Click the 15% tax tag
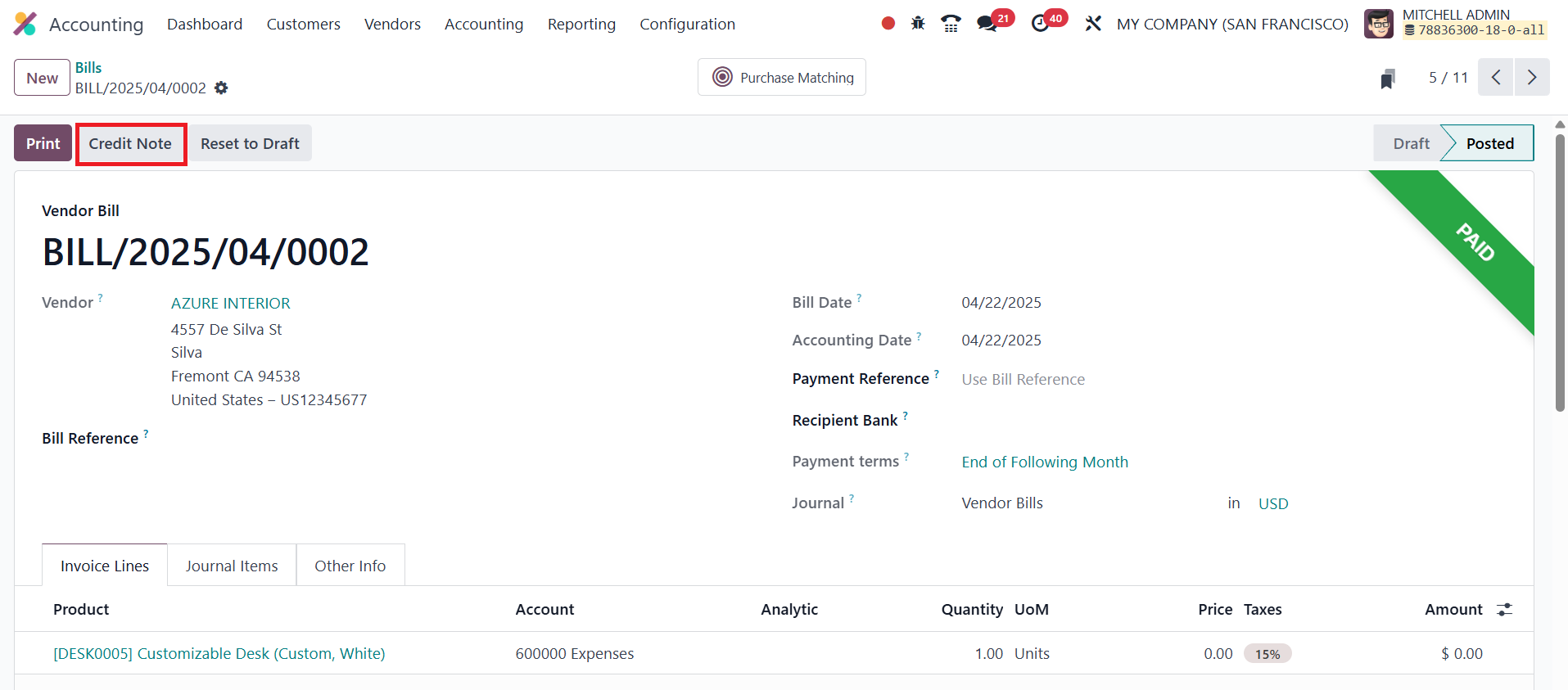The height and width of the screenshot is (690, 1568). [x=1267, y=654]
